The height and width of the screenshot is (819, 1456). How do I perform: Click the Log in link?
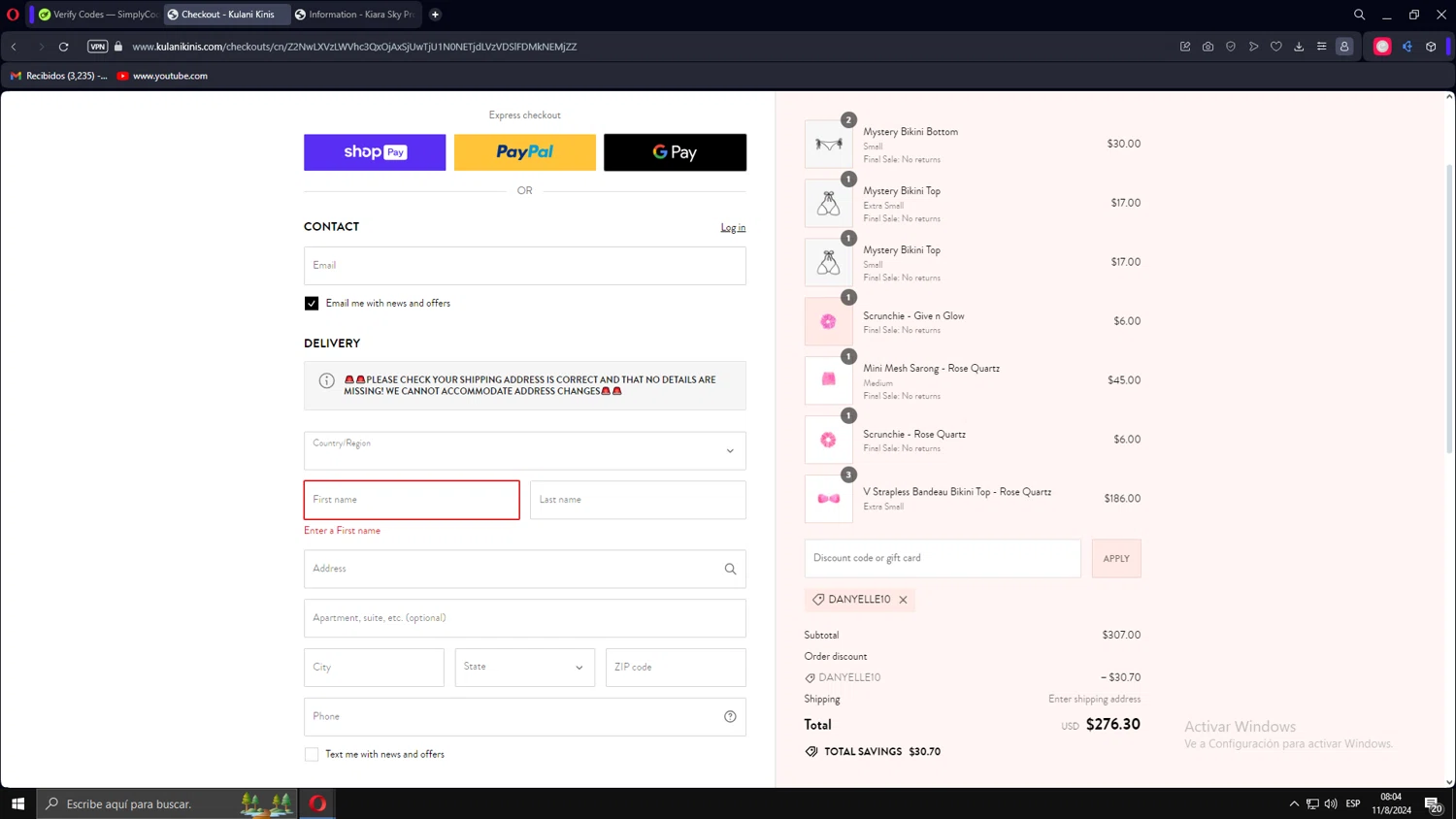coord(733,228)
